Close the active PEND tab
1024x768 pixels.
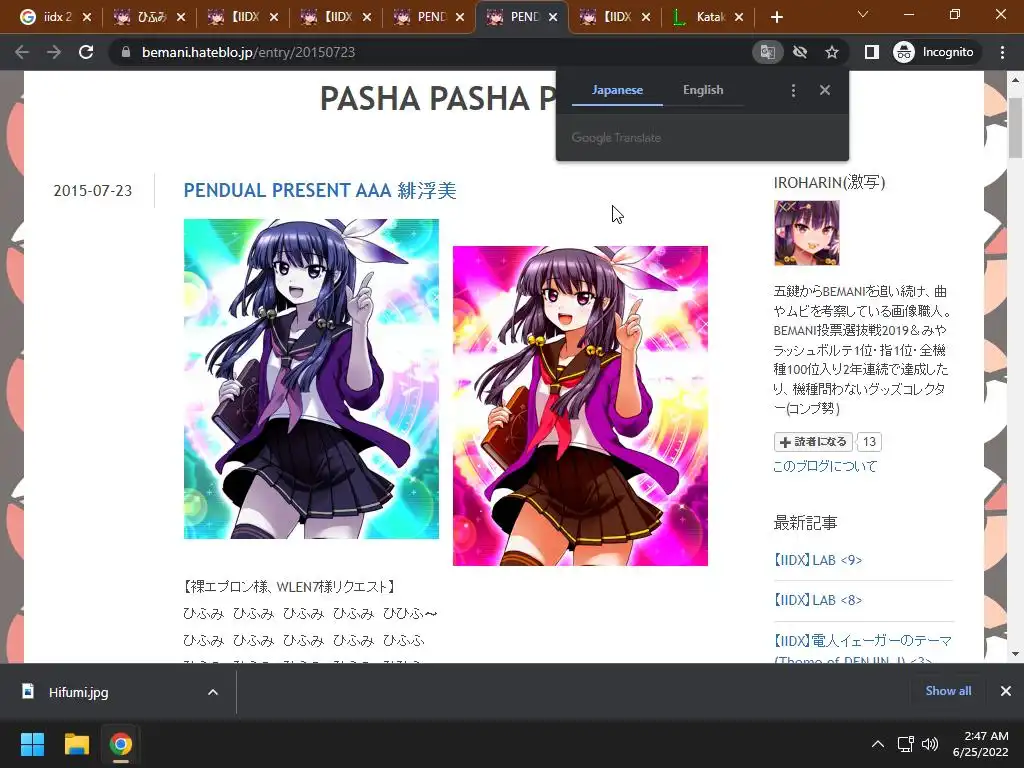click(553, 17)
